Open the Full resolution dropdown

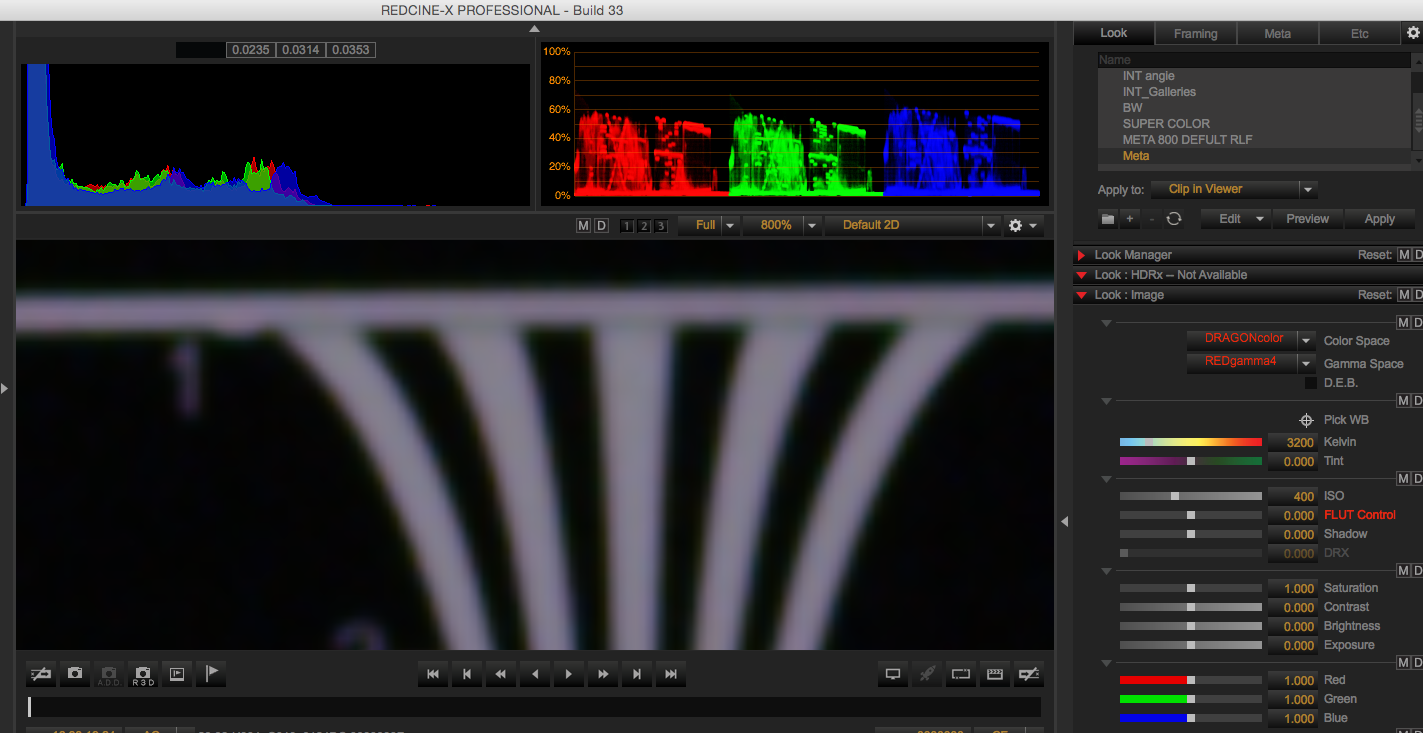pyautogui.click(x=709, y=225)
